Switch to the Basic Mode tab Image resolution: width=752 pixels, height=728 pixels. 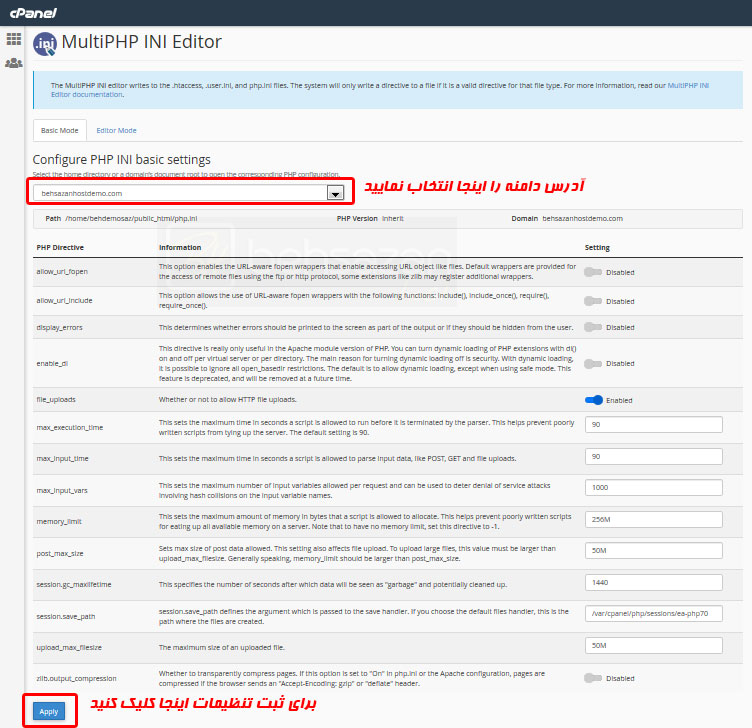(59, 130)
